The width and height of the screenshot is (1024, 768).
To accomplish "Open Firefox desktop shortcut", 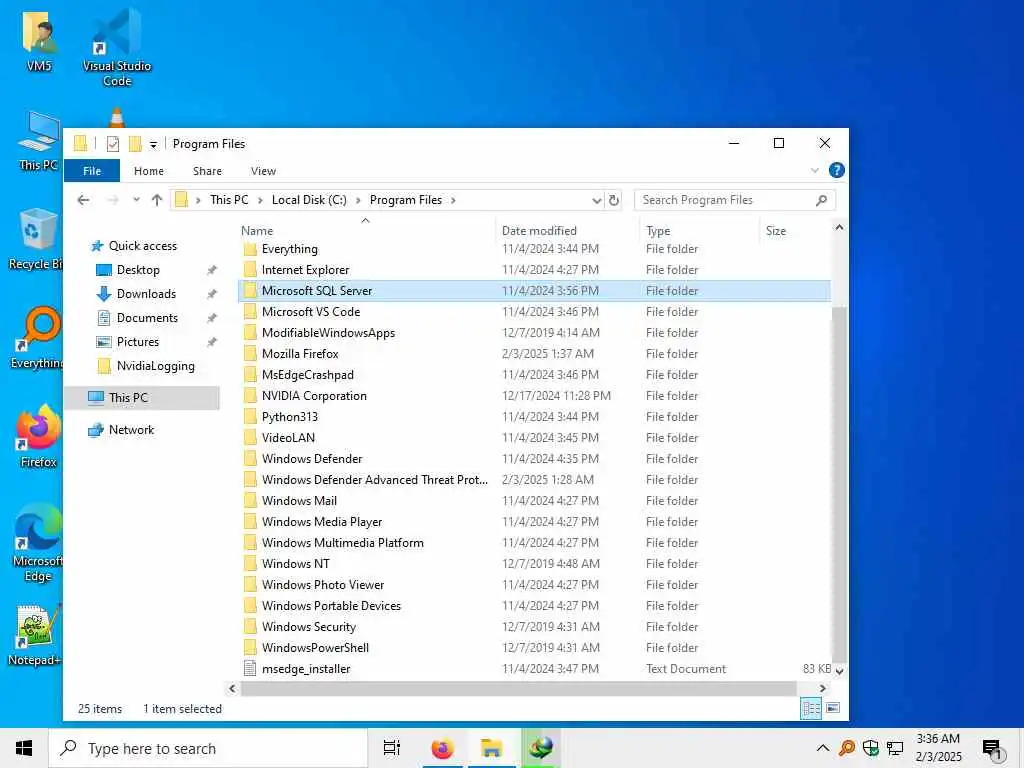I will pyautogui.click(x=39, y=436).
